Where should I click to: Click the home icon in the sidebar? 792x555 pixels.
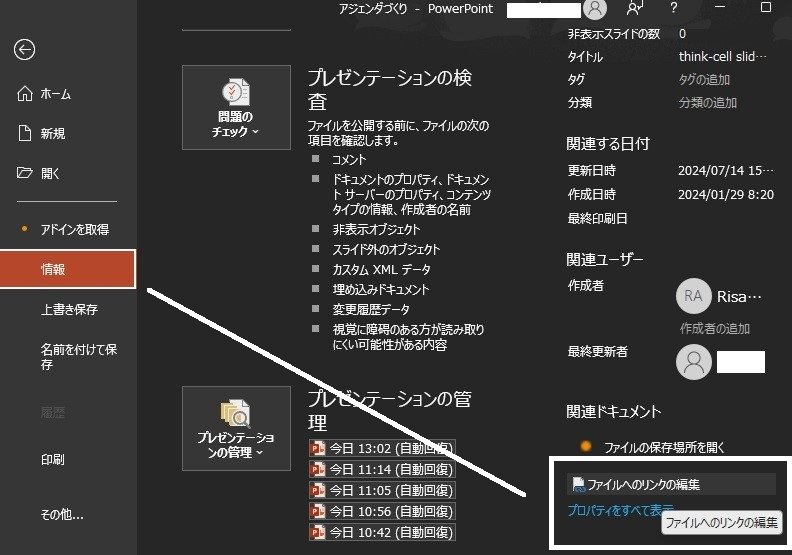coord(25,93)
